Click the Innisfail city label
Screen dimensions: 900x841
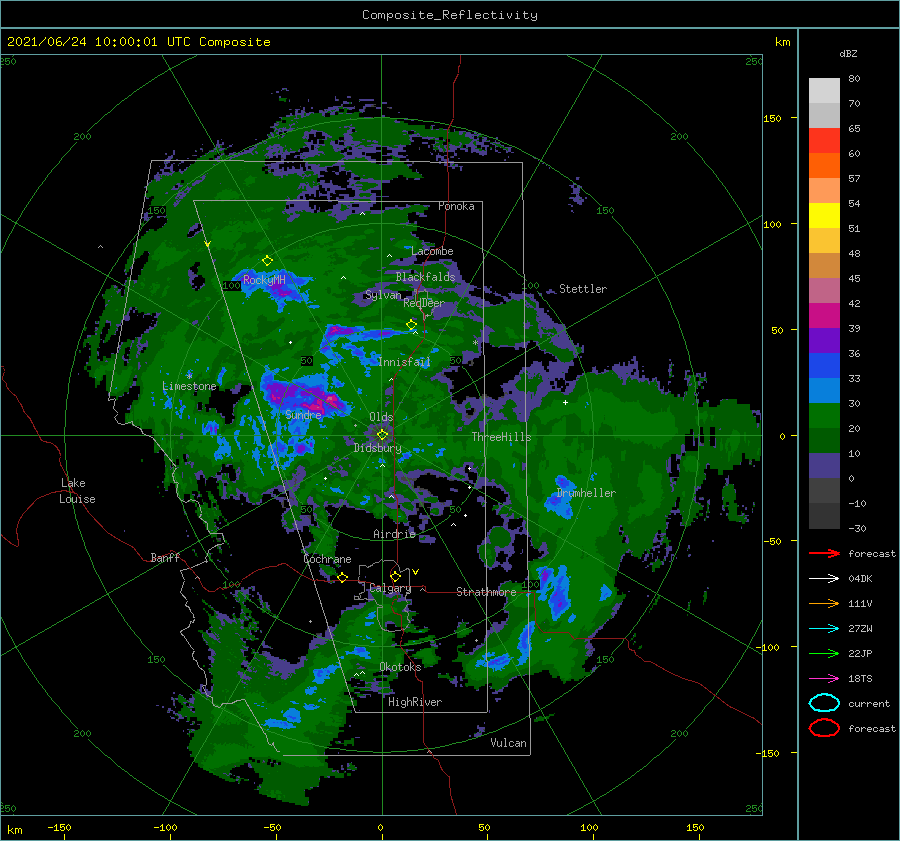coord(404,362)
